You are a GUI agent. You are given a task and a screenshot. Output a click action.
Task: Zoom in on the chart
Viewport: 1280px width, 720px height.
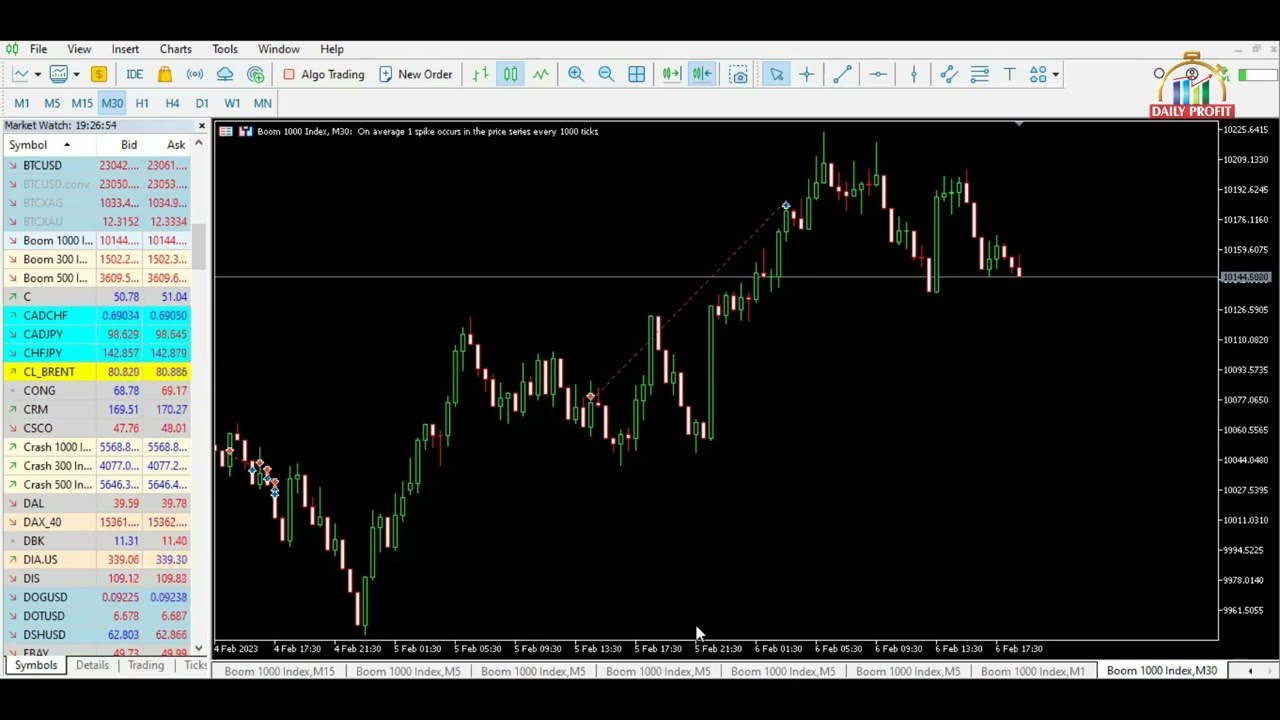pos(576,74)
